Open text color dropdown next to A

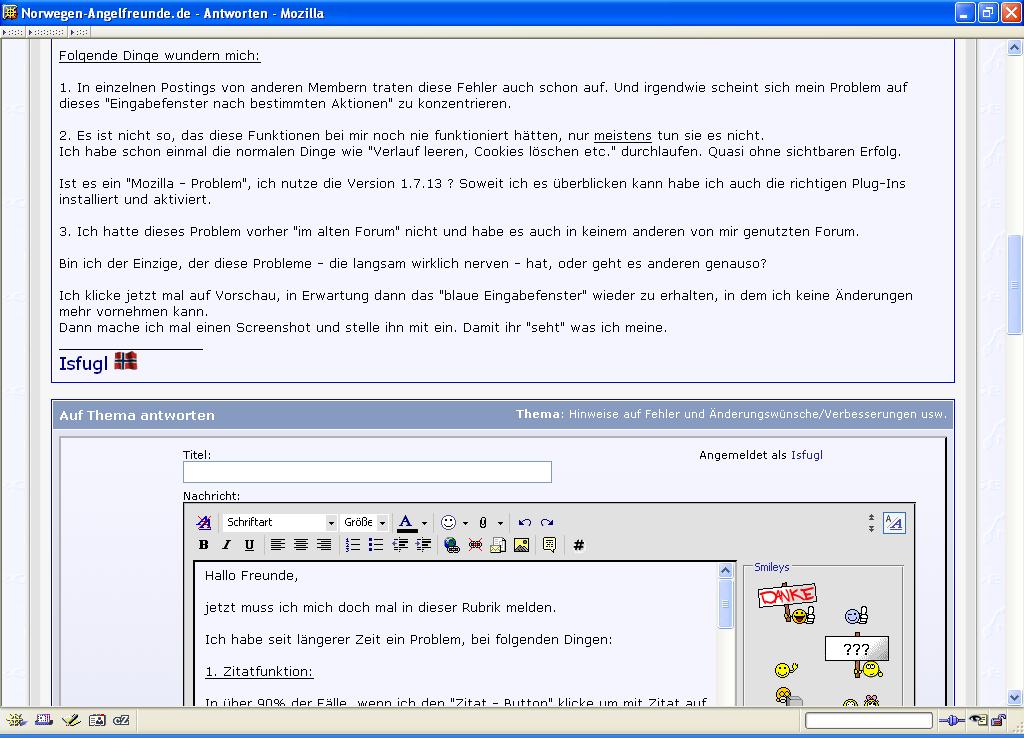(x=424, y=523)
